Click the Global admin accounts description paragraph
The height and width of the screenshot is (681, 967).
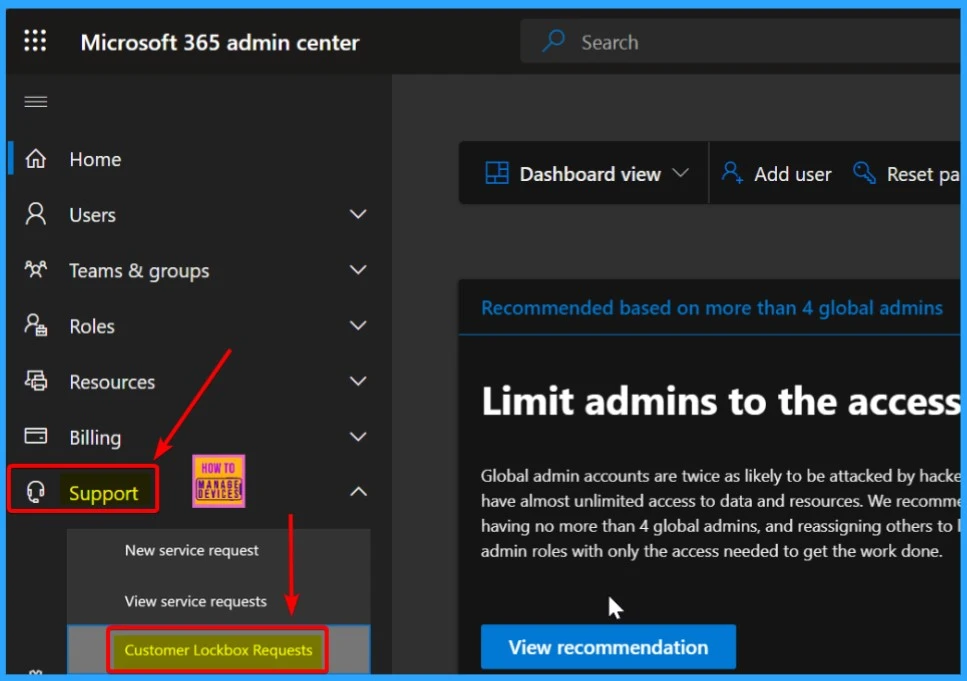pyautogui.click(x=720, y=513)
